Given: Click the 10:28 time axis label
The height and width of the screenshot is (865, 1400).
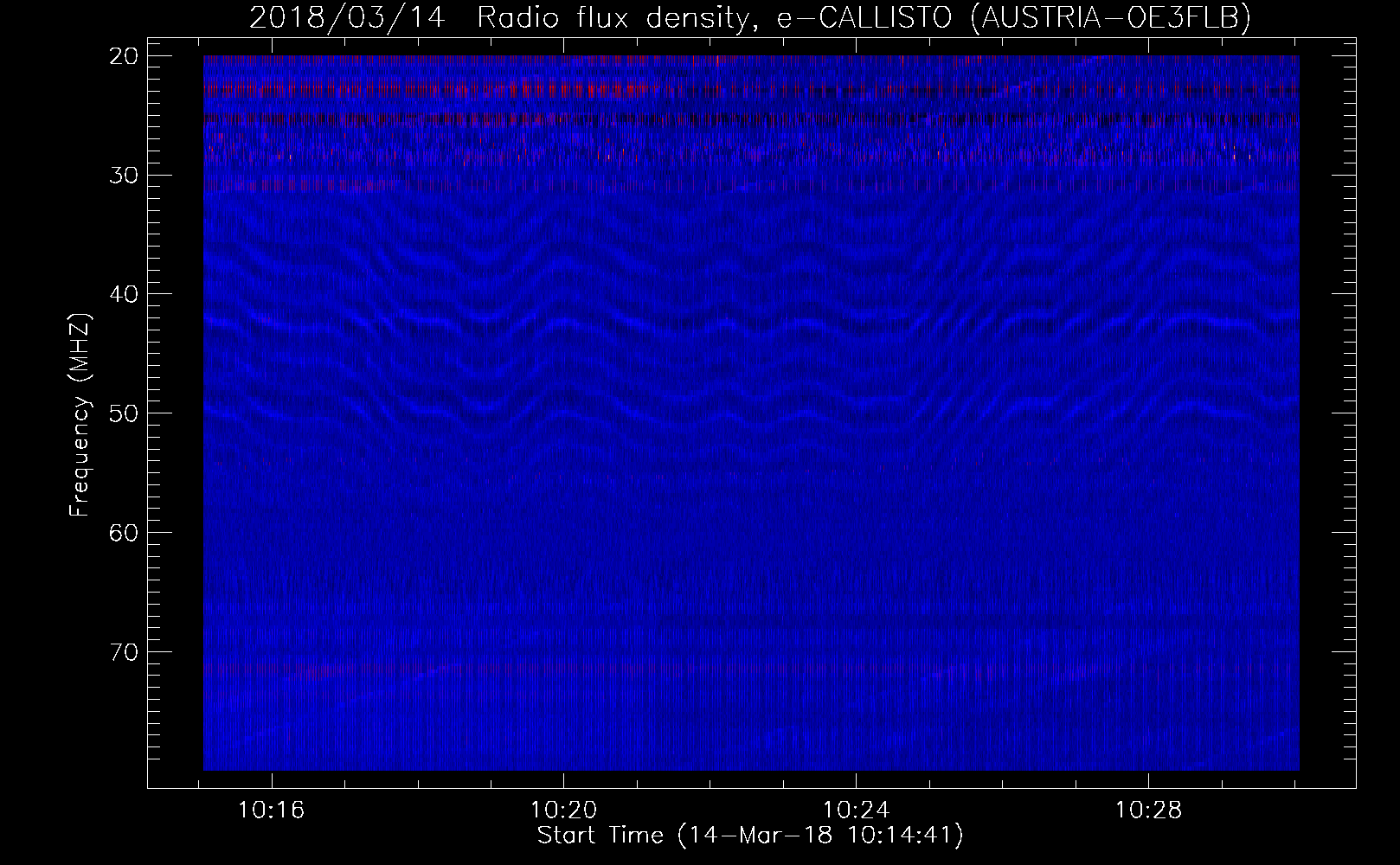Looking at the screenshot, I should point(1147,811).
